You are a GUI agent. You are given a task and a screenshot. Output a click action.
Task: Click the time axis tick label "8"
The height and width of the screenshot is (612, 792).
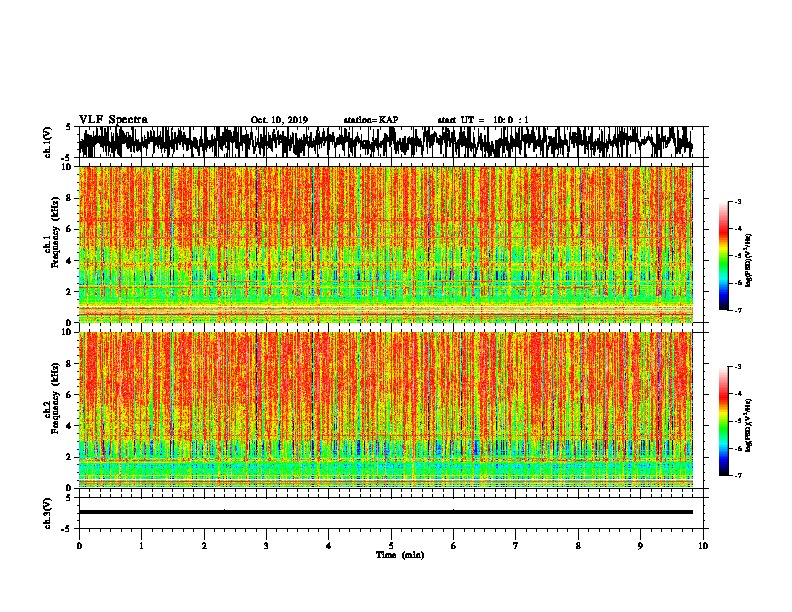coord(578,546)
